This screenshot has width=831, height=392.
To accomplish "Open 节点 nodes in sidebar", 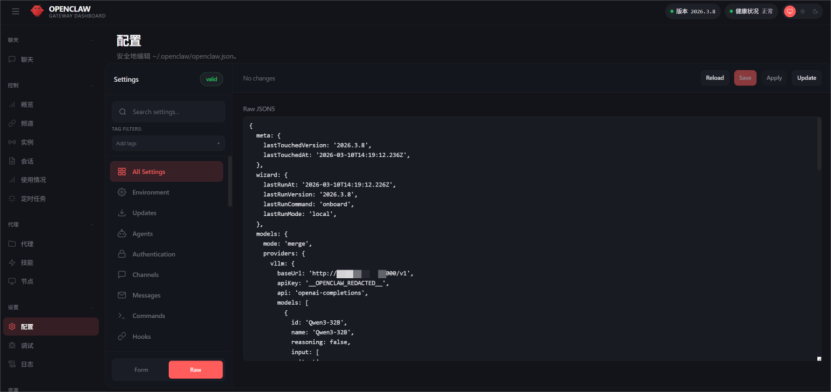I will point(51,281).
